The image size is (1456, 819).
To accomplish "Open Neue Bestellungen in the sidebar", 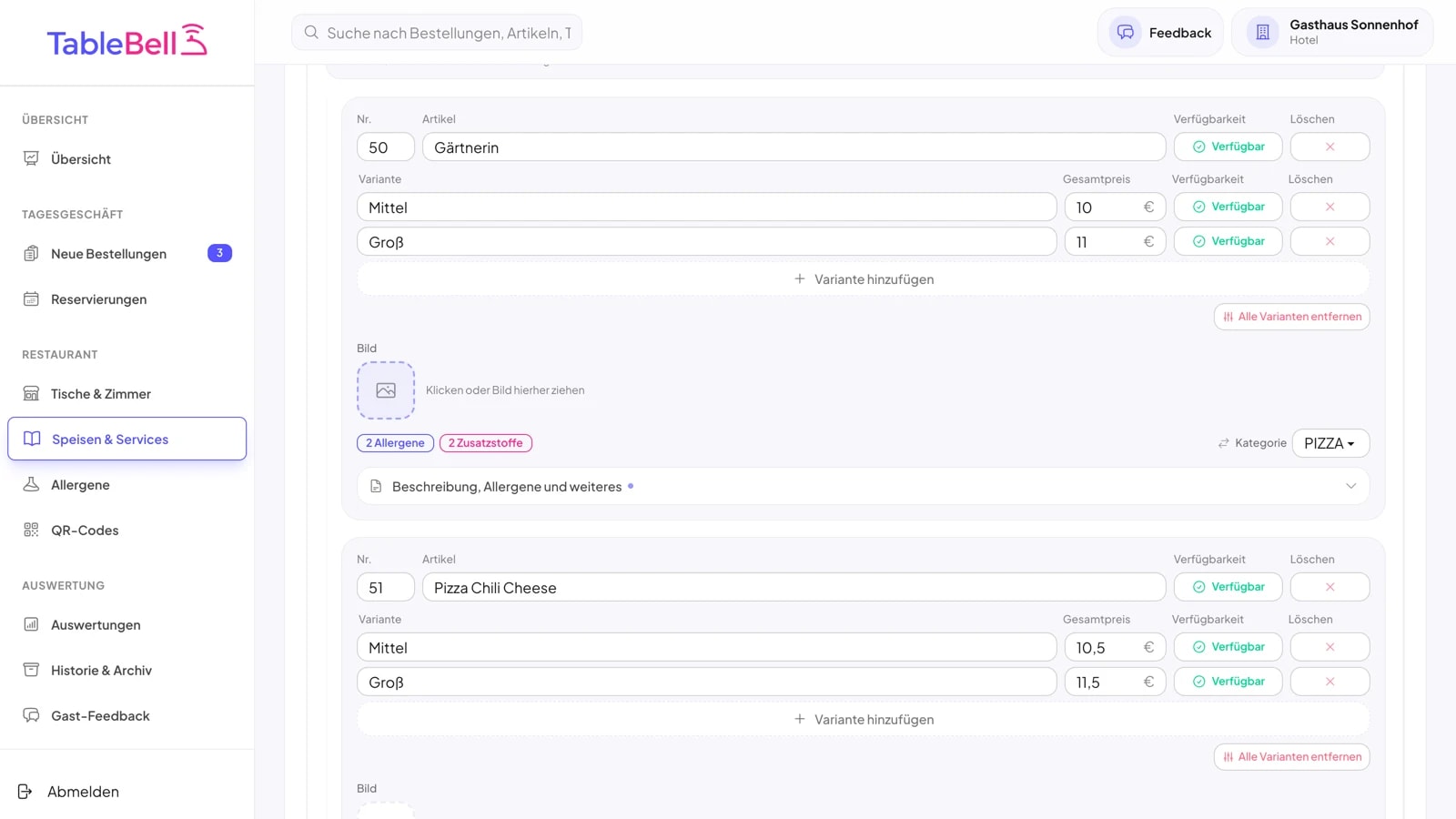I will (x=126, y=254).
